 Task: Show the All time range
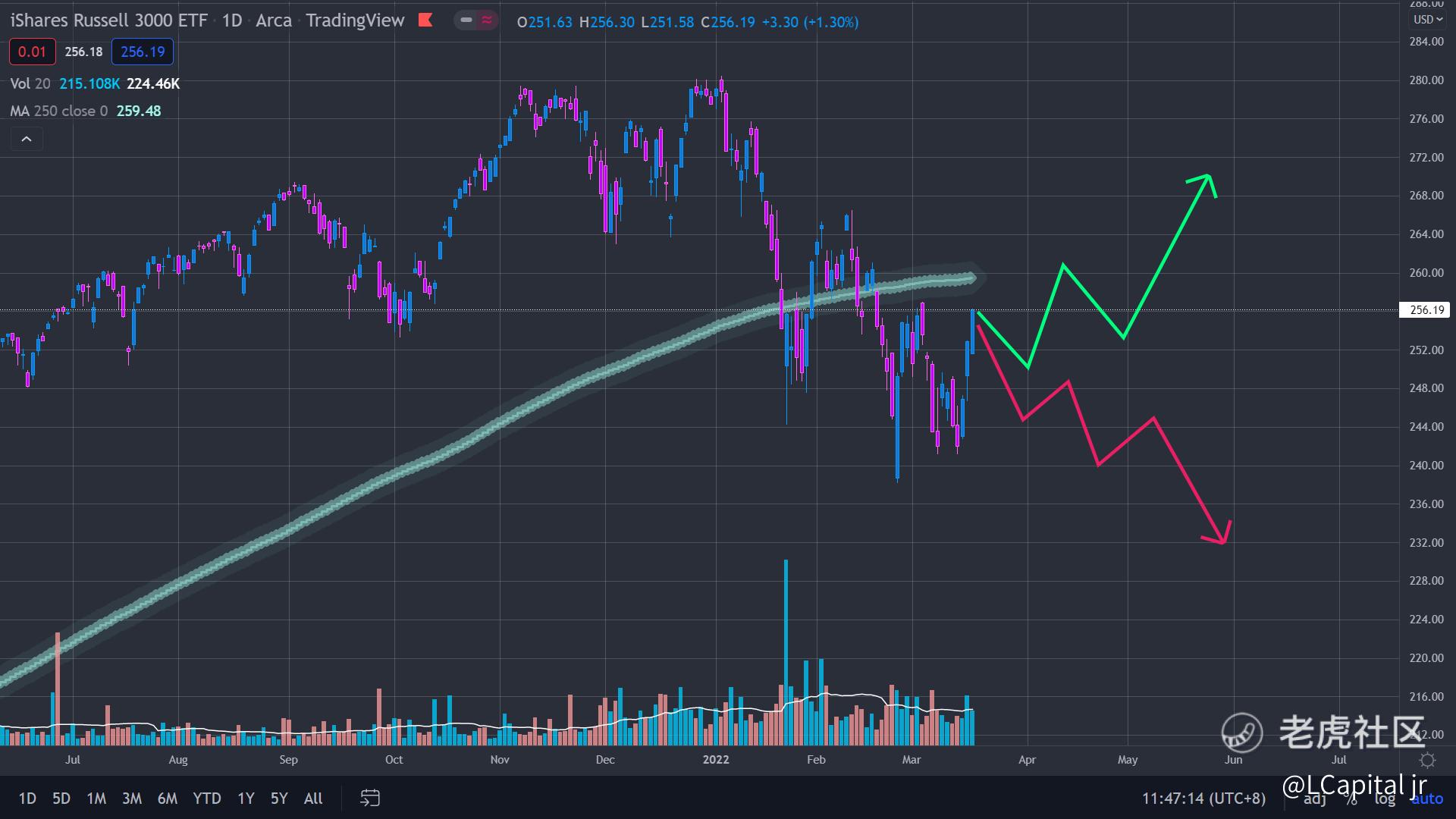(312, 799)
